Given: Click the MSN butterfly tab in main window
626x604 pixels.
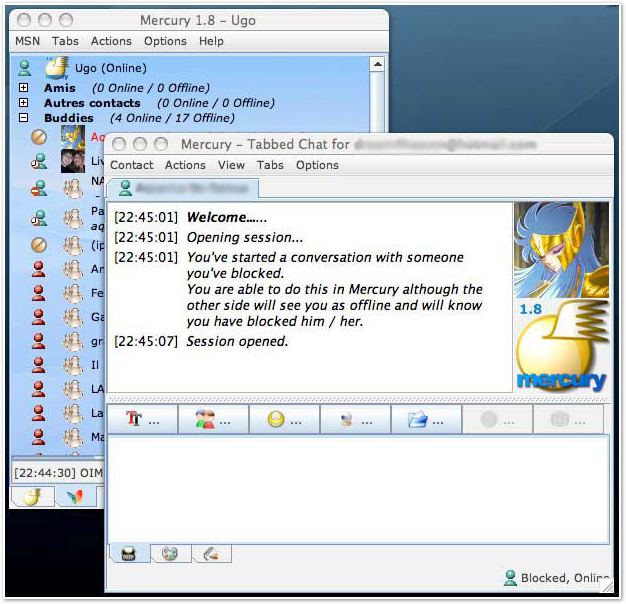Looking at the screenshot, I should pos(75,497).
